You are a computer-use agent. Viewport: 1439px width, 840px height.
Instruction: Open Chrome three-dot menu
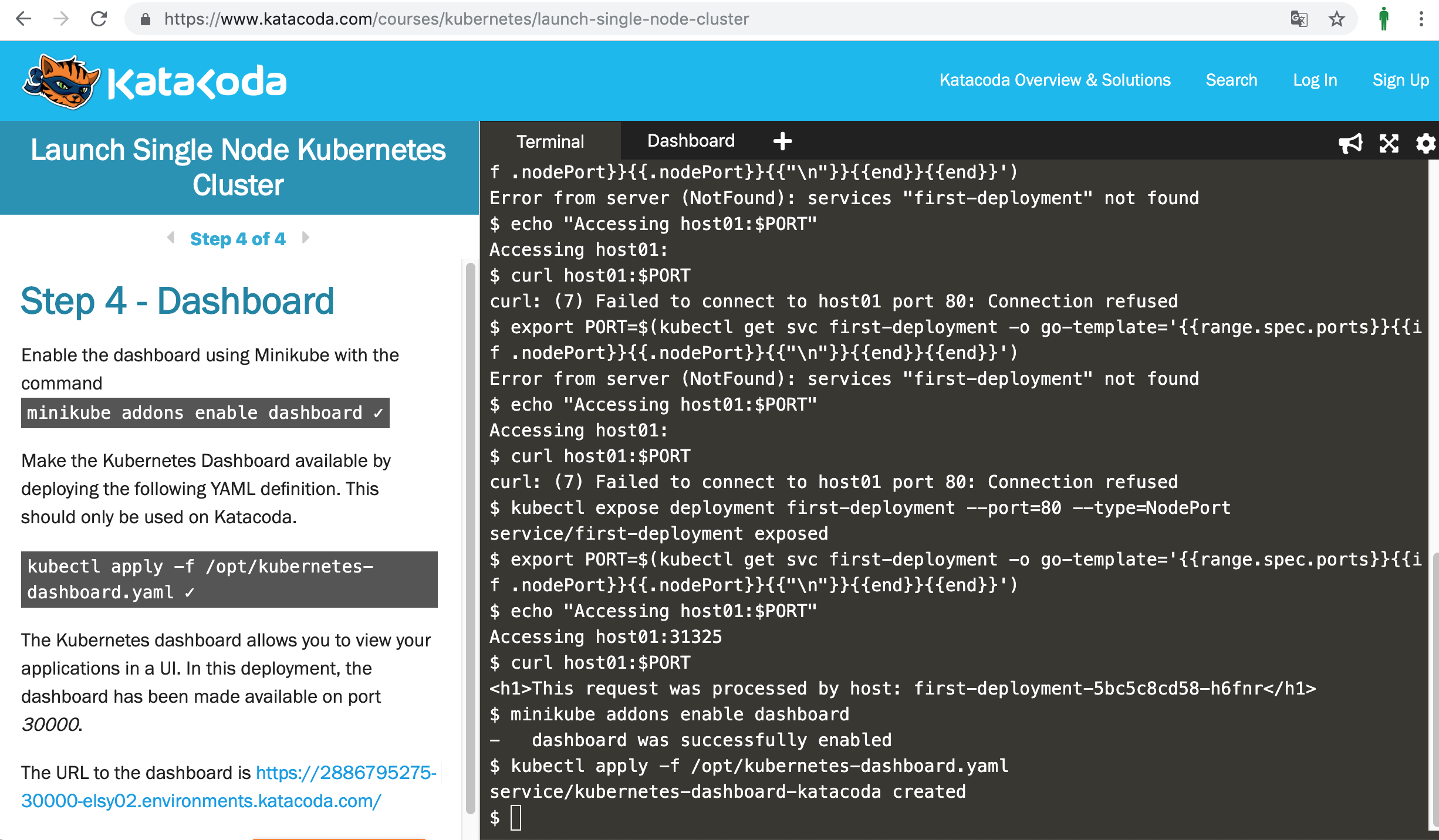click(1421, 19)
